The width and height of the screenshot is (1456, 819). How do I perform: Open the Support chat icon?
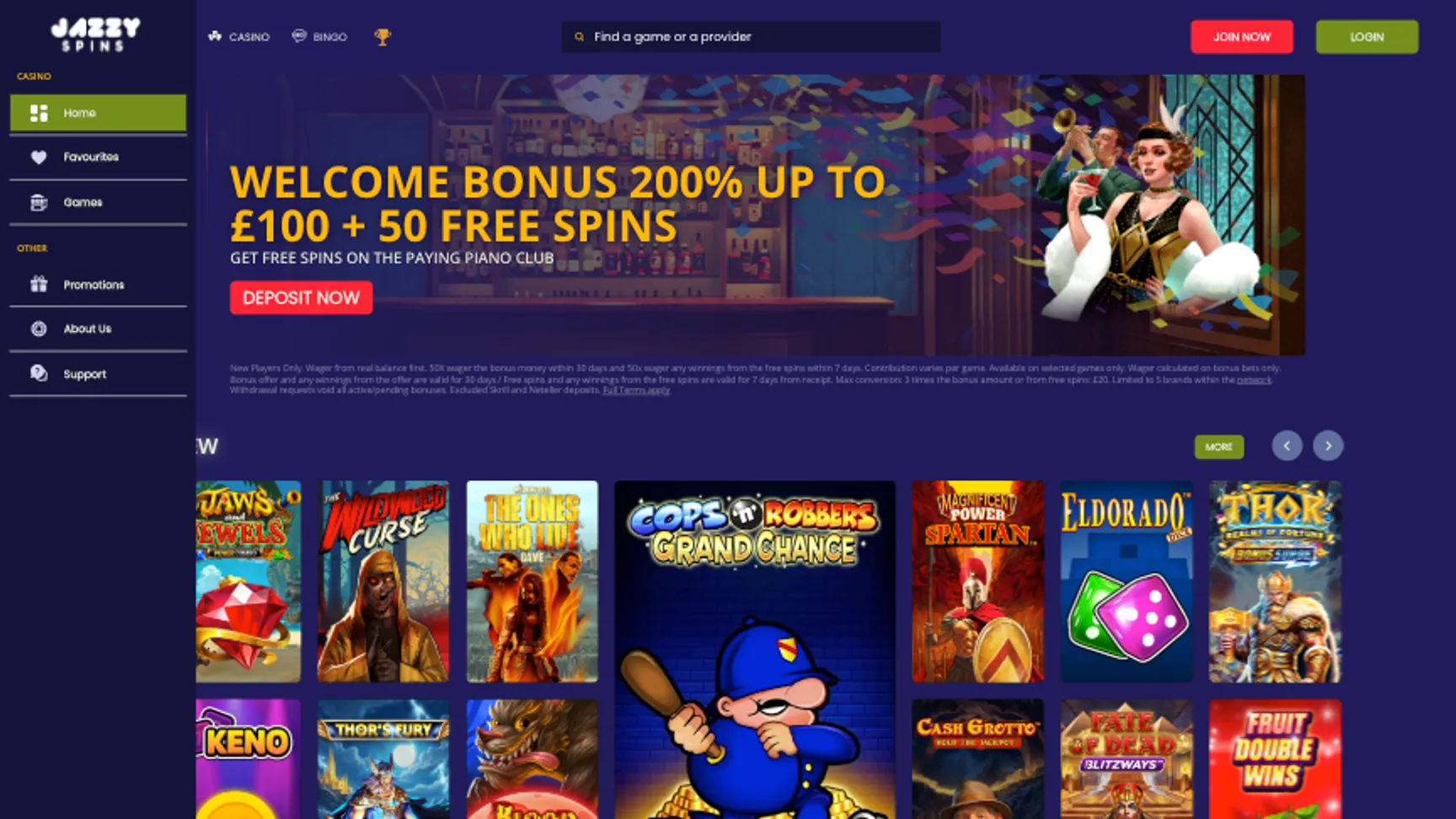39,373
